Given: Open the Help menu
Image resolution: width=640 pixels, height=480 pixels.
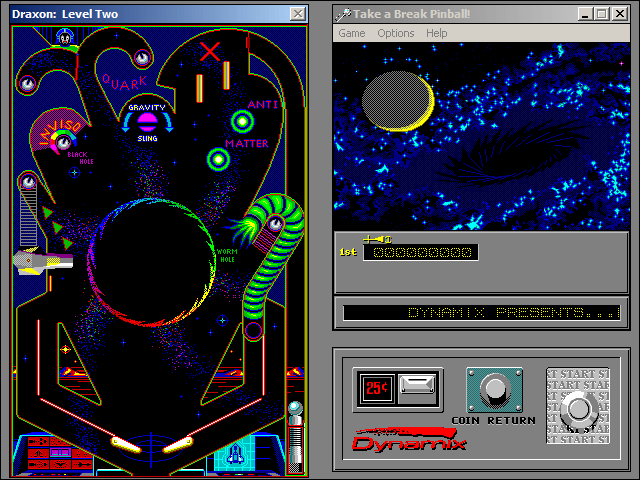Looking at the screenshot, I should coord(436,33).
